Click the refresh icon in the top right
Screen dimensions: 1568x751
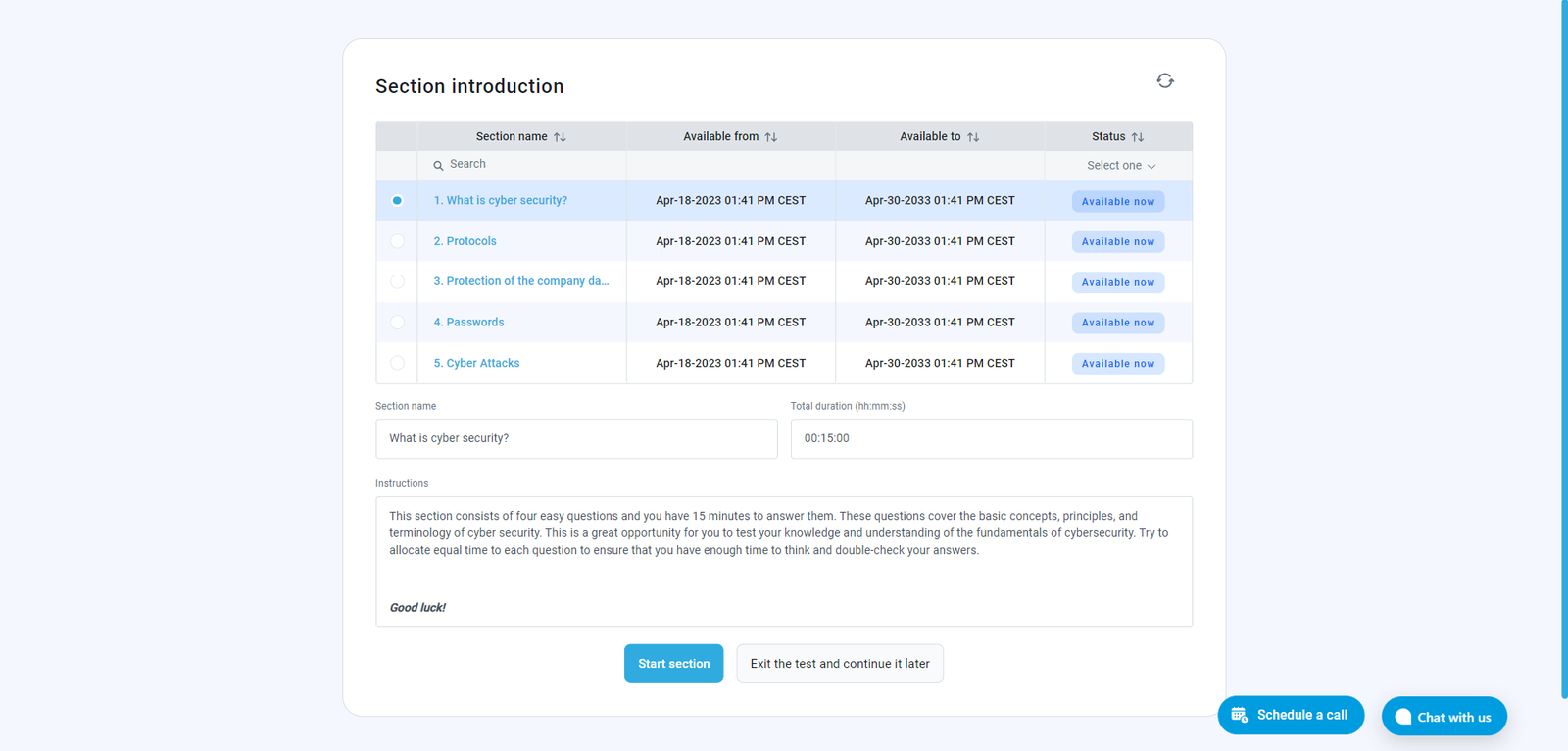(x=1164, y=80)
